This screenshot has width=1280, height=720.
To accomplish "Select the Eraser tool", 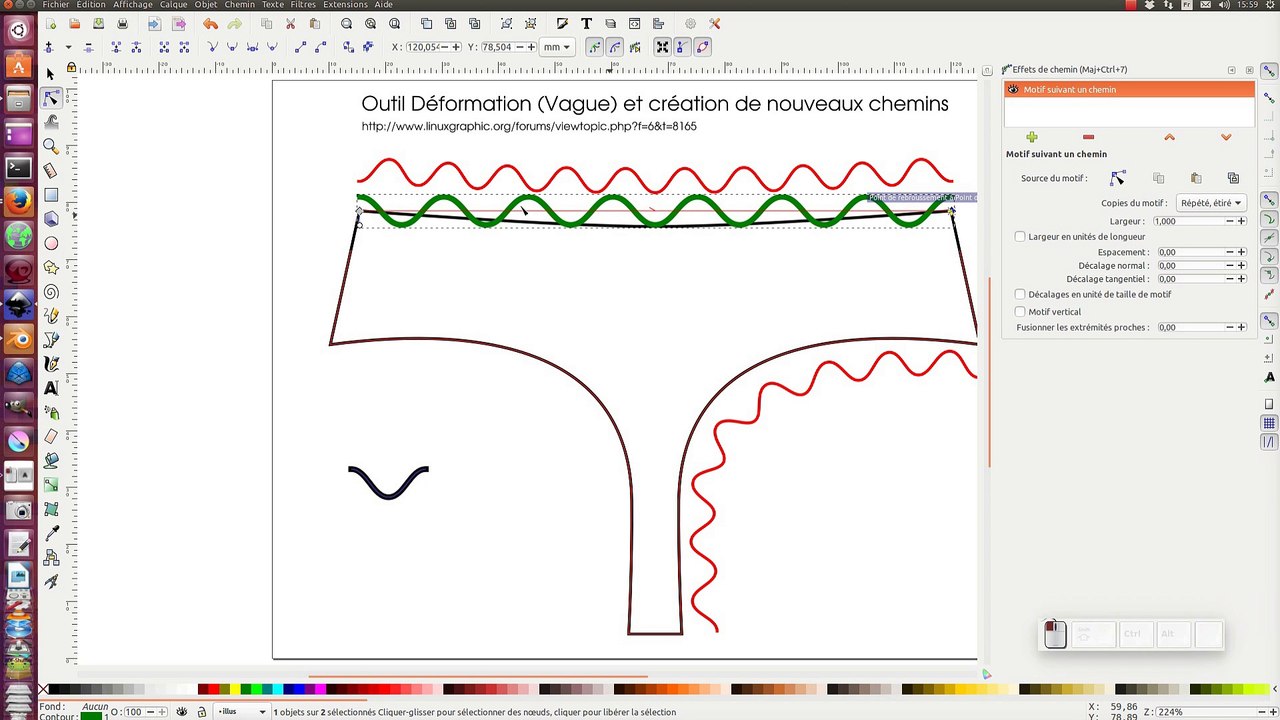I will click(51, 437).
